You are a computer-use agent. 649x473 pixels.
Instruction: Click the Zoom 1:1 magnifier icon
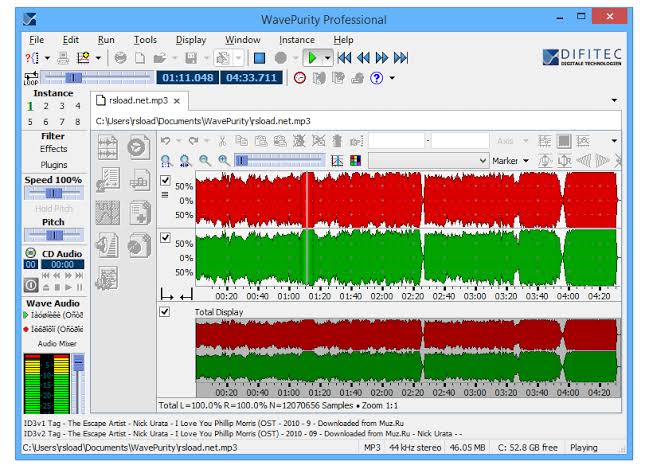tap(166, 161)
